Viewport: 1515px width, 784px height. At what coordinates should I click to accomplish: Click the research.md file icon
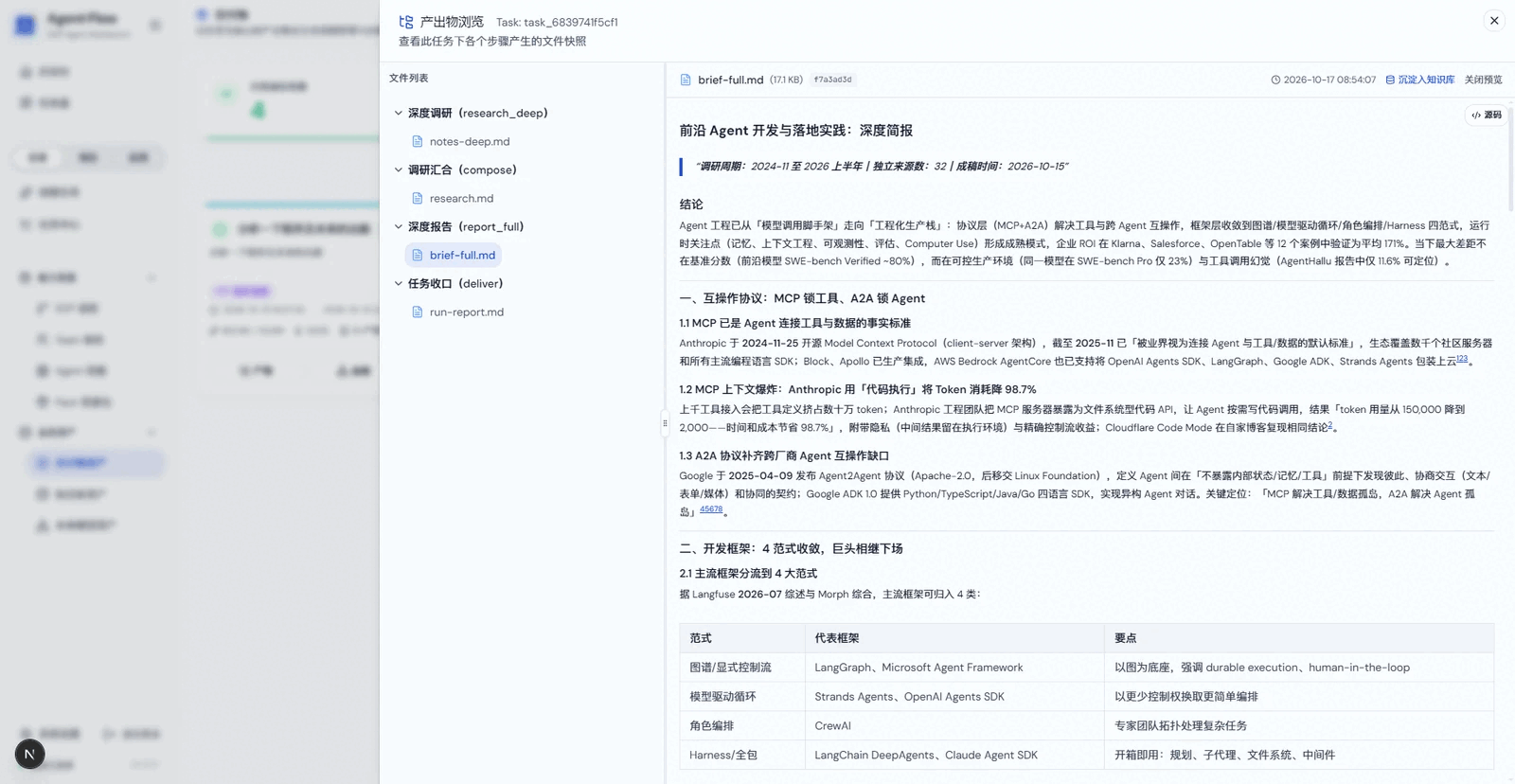[x=417, y=198]
